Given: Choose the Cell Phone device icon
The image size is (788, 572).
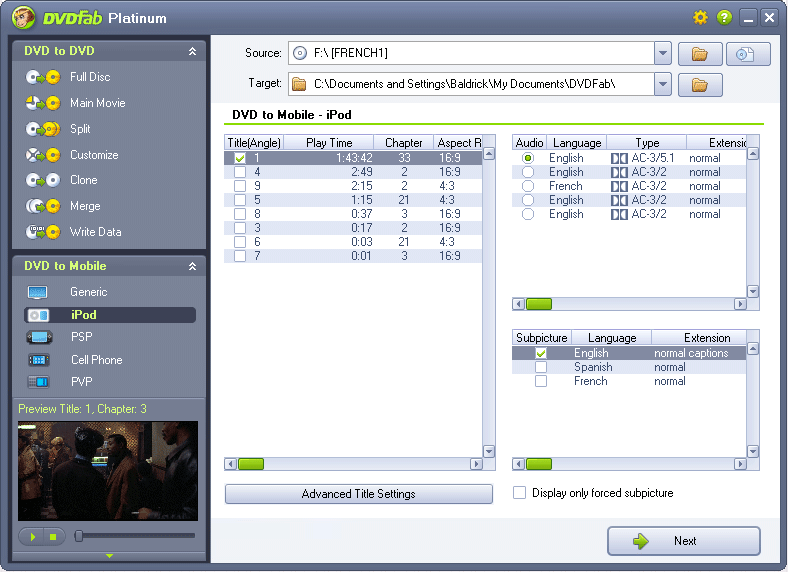Looking at the screenshot, I should tap(39, 360).
